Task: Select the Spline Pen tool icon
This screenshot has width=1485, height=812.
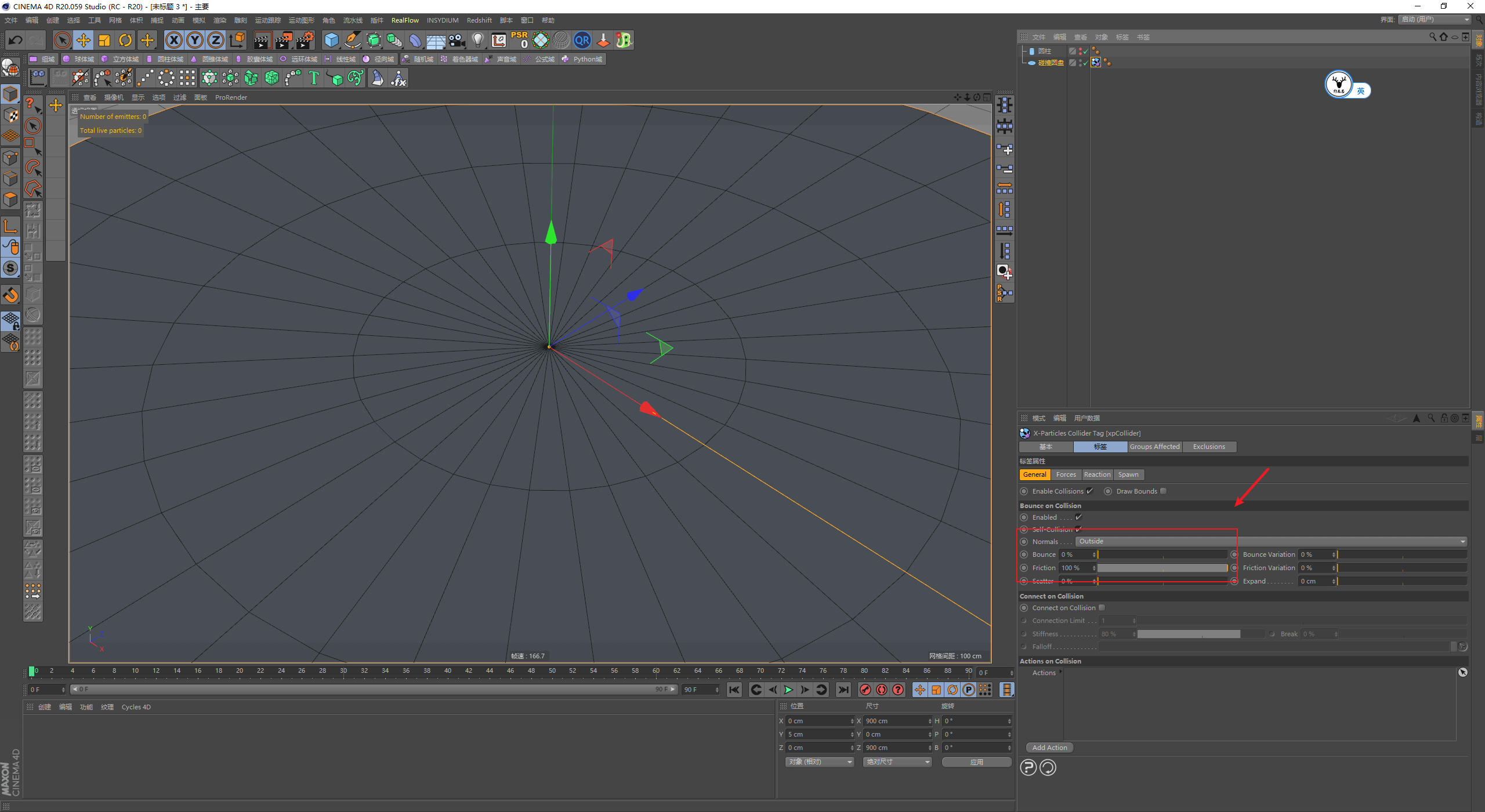Action: click(x=352, y=40)
